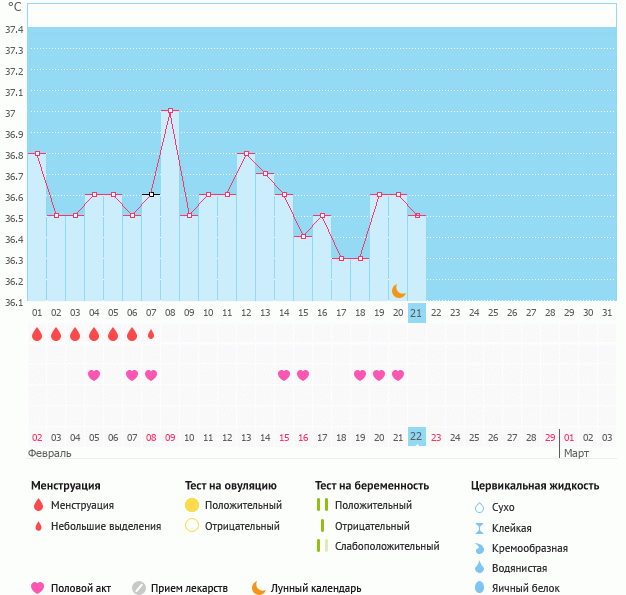Click the heart icon on day 04
The height and width of the screenshot is (595, 626).
[x=94, y=375]
